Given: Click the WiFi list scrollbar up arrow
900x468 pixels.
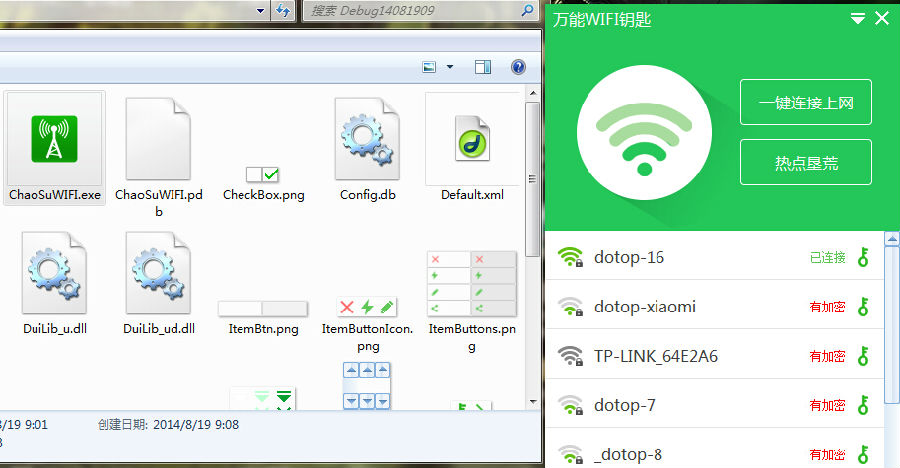Looking at the screenshot, I should [x=892, y=238].
